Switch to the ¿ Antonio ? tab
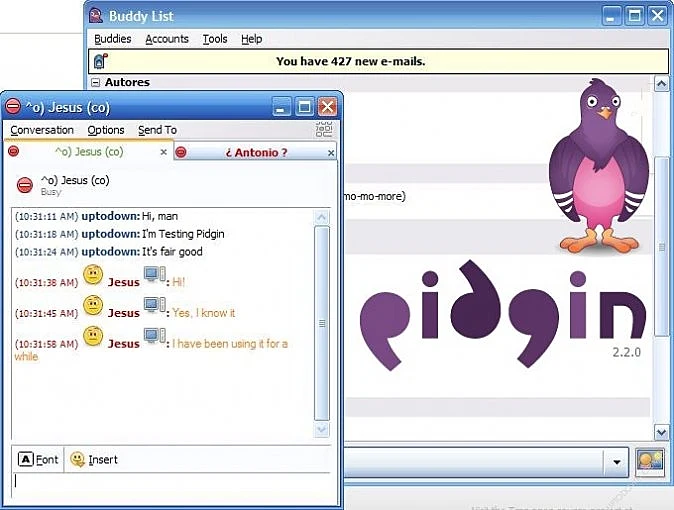 click(x=255, y=152)
